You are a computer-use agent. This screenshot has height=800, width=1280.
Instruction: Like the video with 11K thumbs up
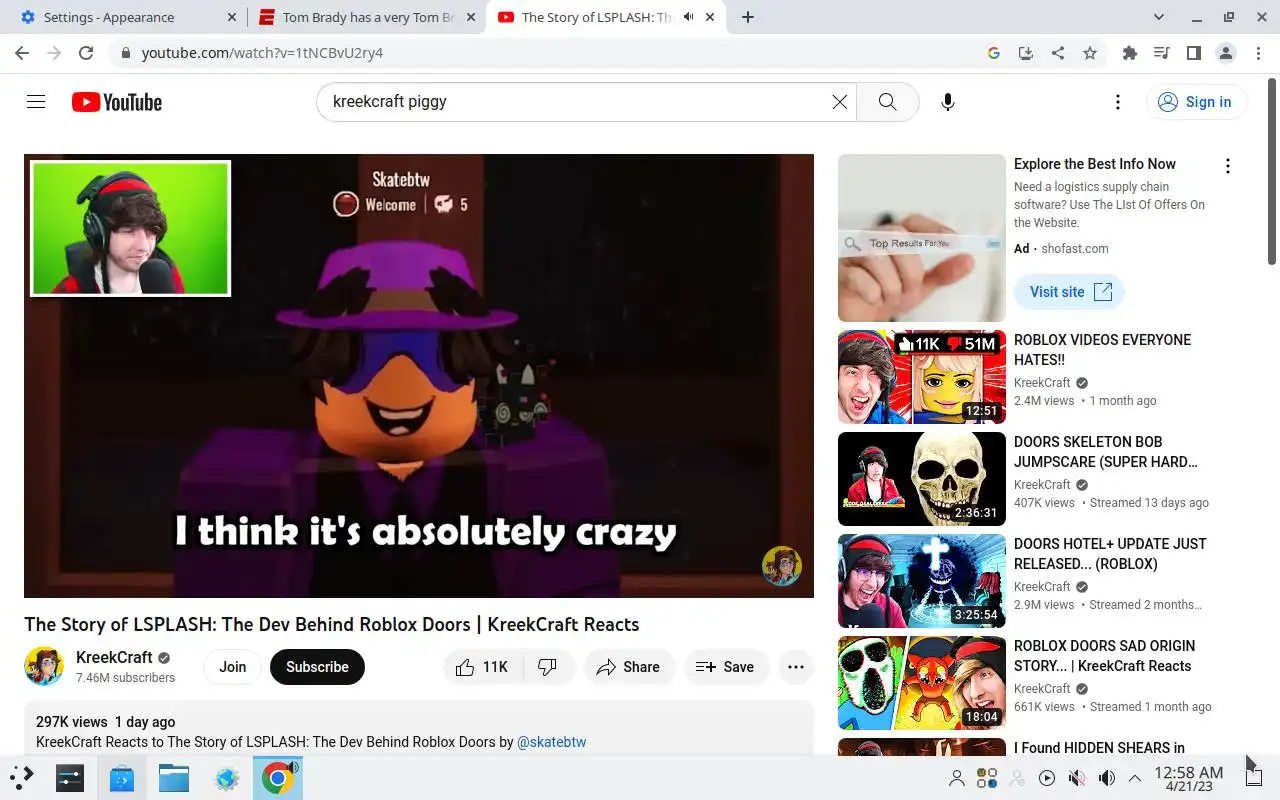pyautogui.click(x=482, y=667)
